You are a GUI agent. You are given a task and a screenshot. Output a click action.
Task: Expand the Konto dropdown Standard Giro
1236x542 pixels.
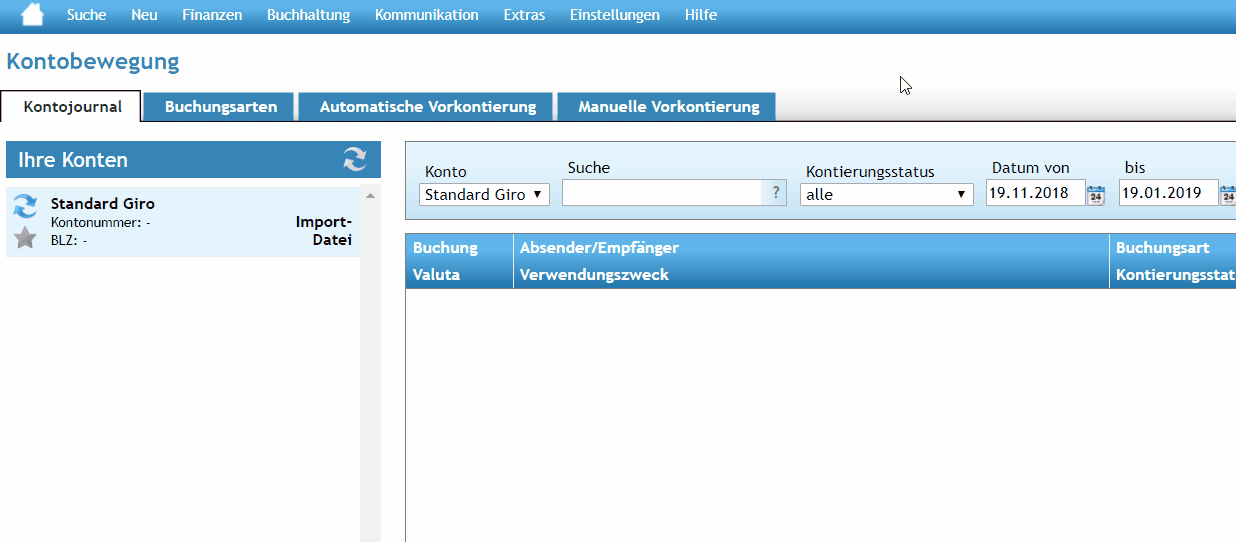(484, 194)
